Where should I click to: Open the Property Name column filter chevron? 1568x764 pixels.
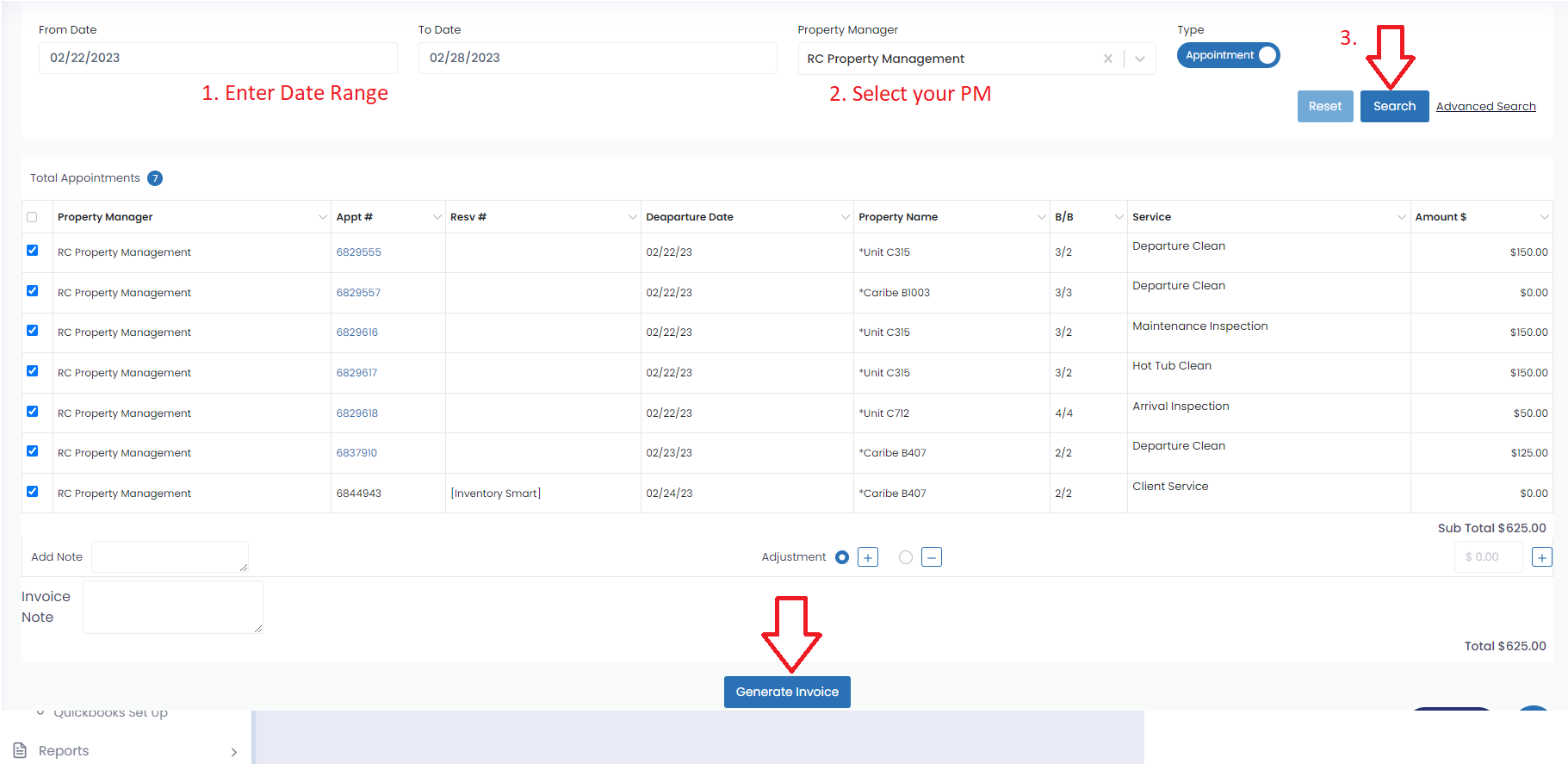coord(1041,217)
